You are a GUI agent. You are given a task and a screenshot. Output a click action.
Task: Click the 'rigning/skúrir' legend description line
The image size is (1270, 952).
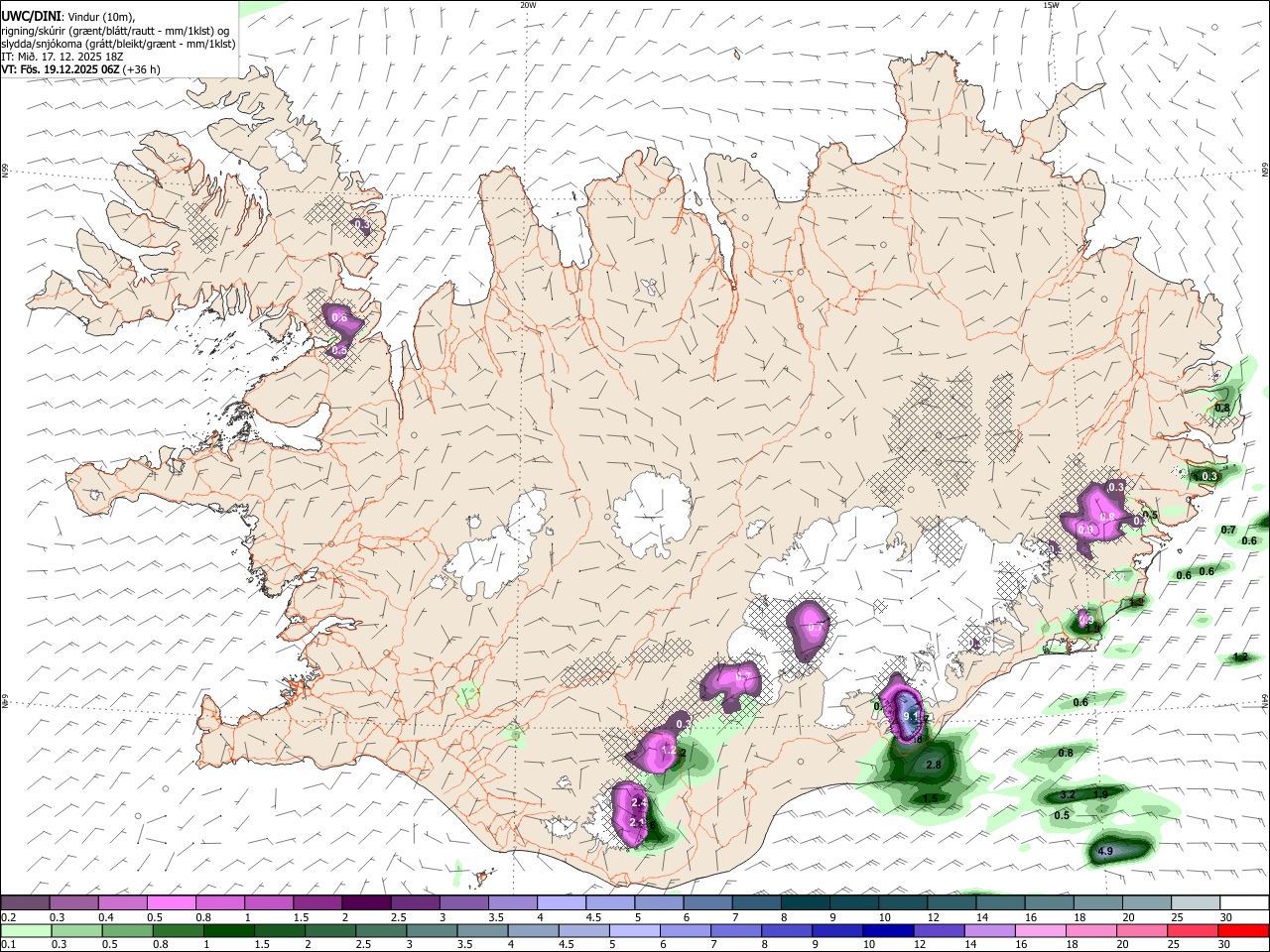(x=115, y=31)
